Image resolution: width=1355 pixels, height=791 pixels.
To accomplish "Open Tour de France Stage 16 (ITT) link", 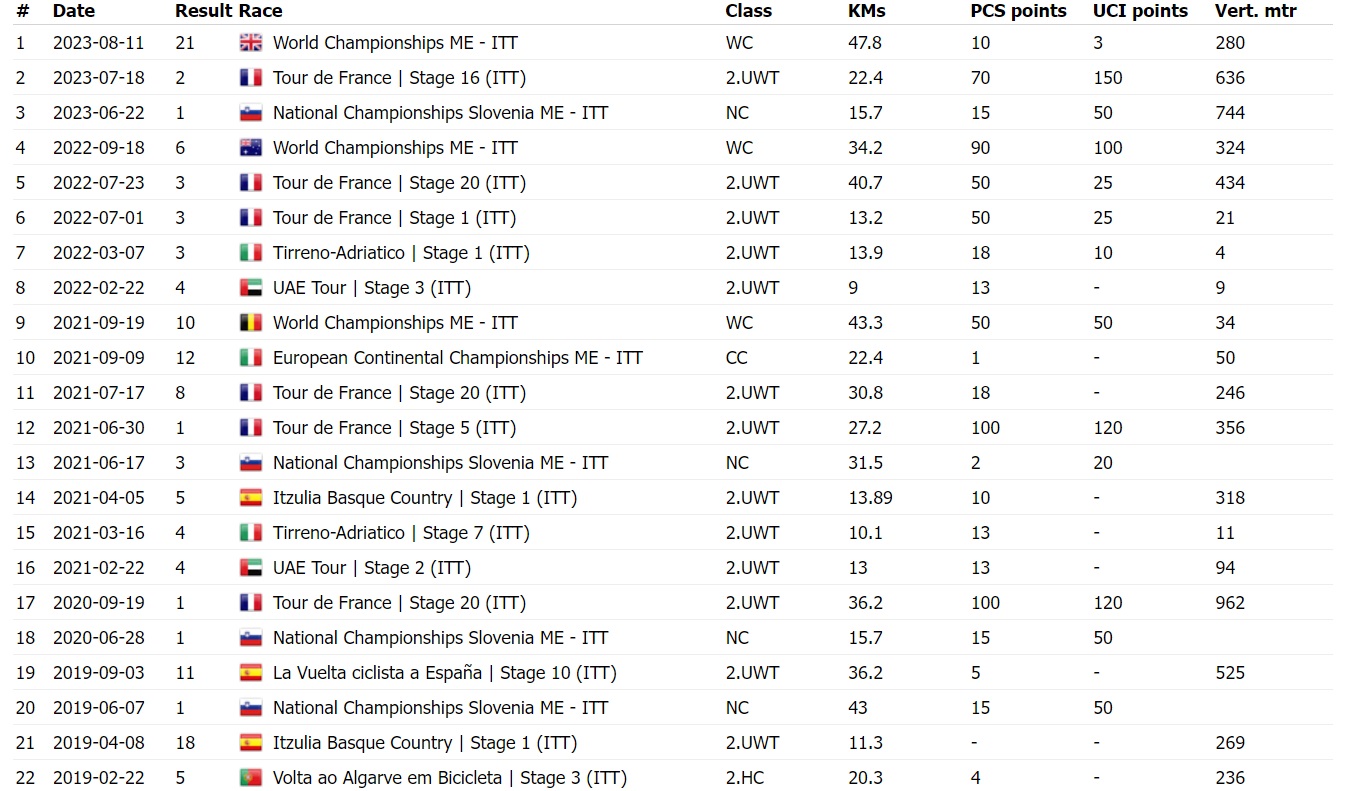I will click(399, 78).
